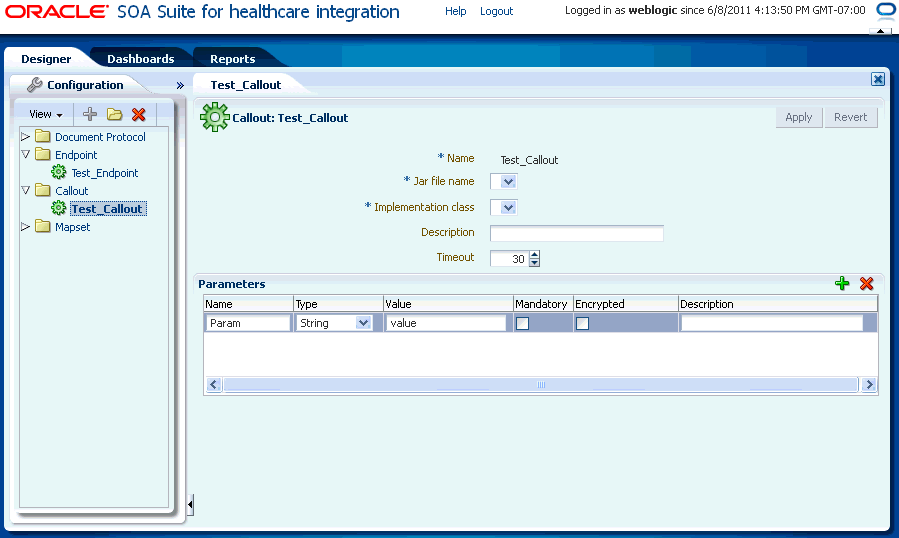Click the Name column header in Parameters
Viewport: 899px width, 538px height.
pyautogui.click(x=248, y=304)
